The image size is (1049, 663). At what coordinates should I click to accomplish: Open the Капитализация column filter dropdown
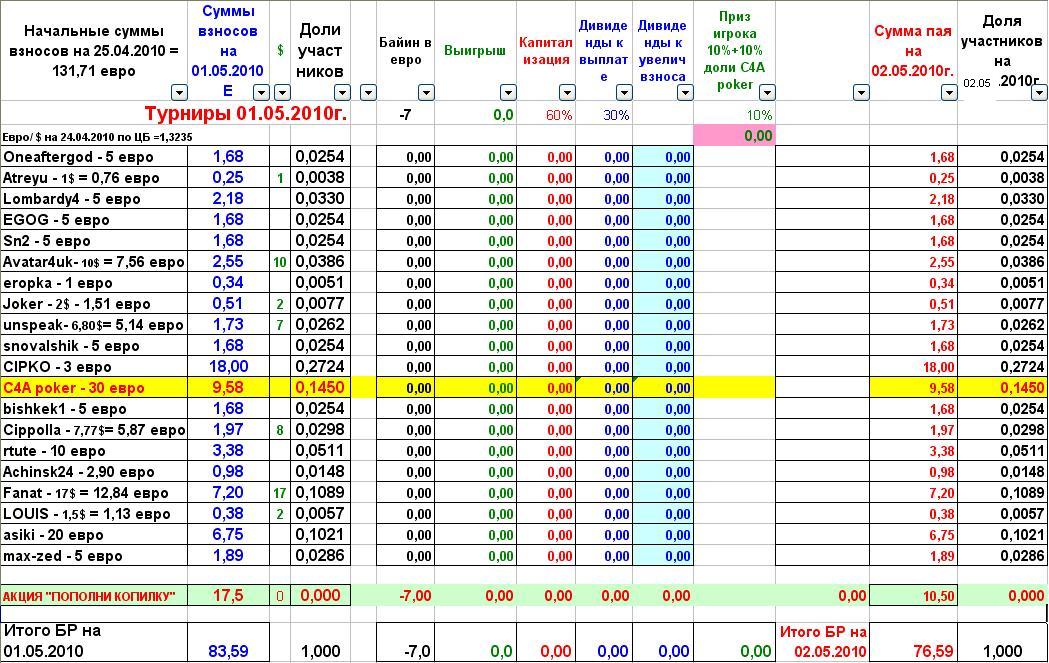point(567,93)
